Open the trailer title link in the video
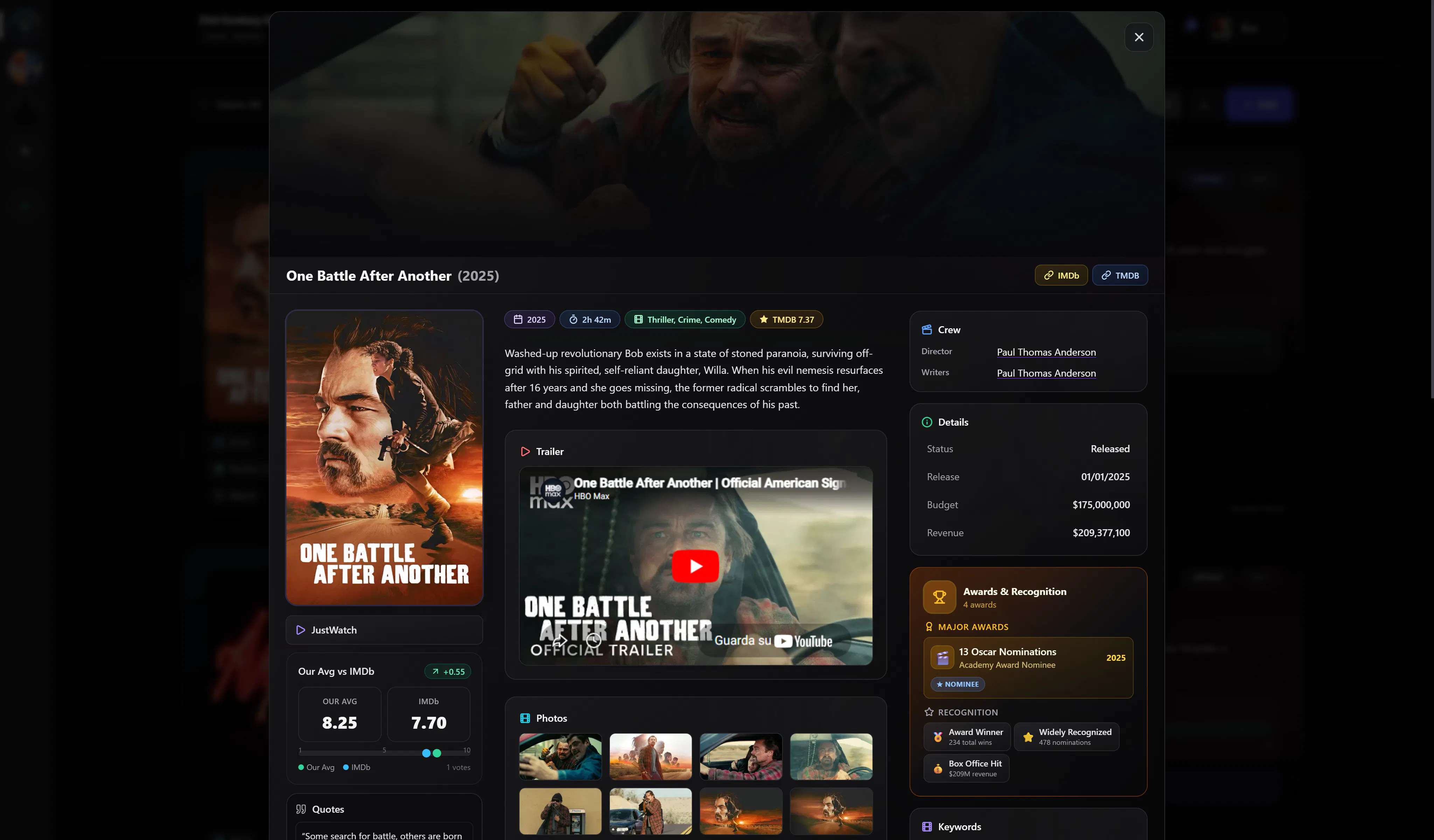The image size is (1434, 840). click(x=710, y=483)
